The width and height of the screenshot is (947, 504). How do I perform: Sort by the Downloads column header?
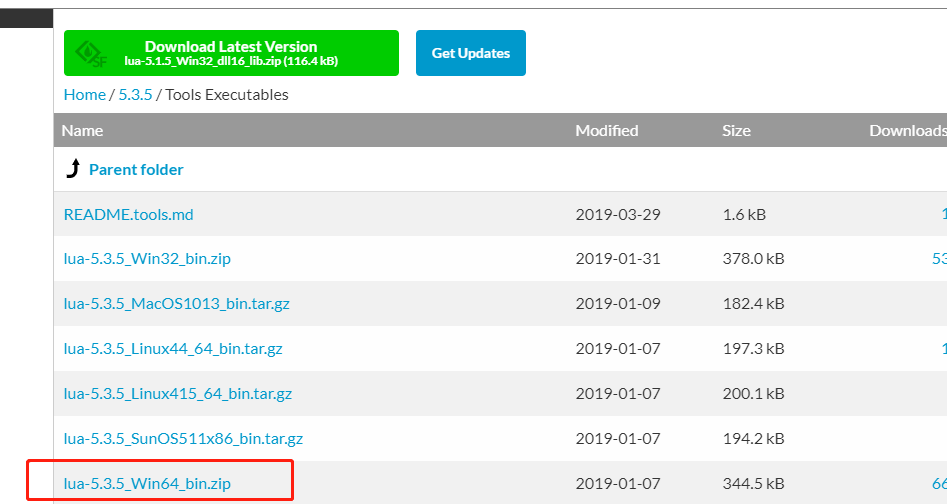pyautogui.click(x=906, y=130)
